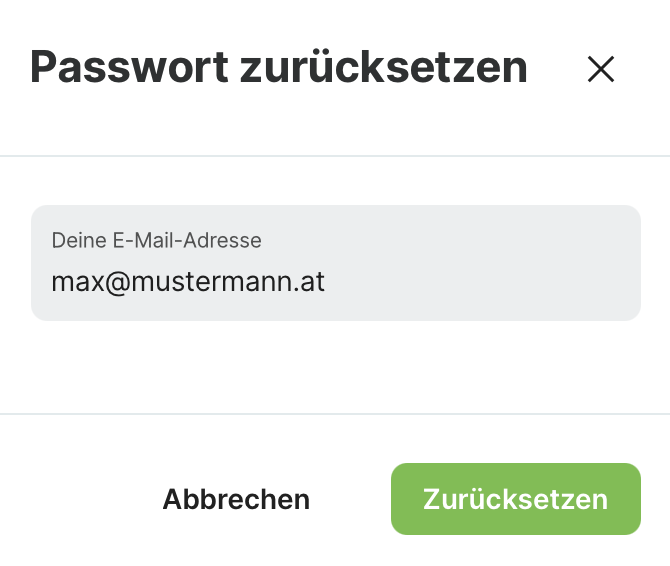Cancel the reset with Abbrechen
670x566 pixels.
point(236,499)
